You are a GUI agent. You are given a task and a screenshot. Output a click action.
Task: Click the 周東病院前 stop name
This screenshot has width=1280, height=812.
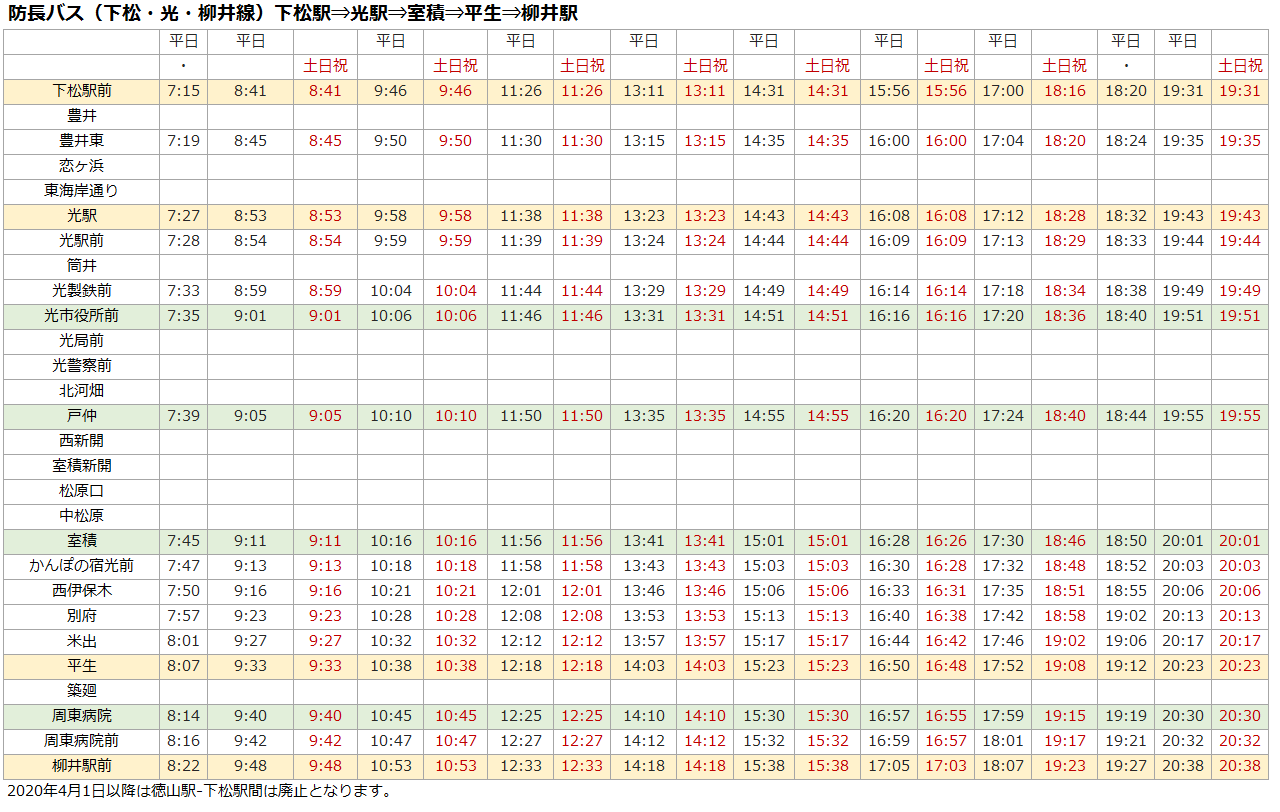[81, 741]
